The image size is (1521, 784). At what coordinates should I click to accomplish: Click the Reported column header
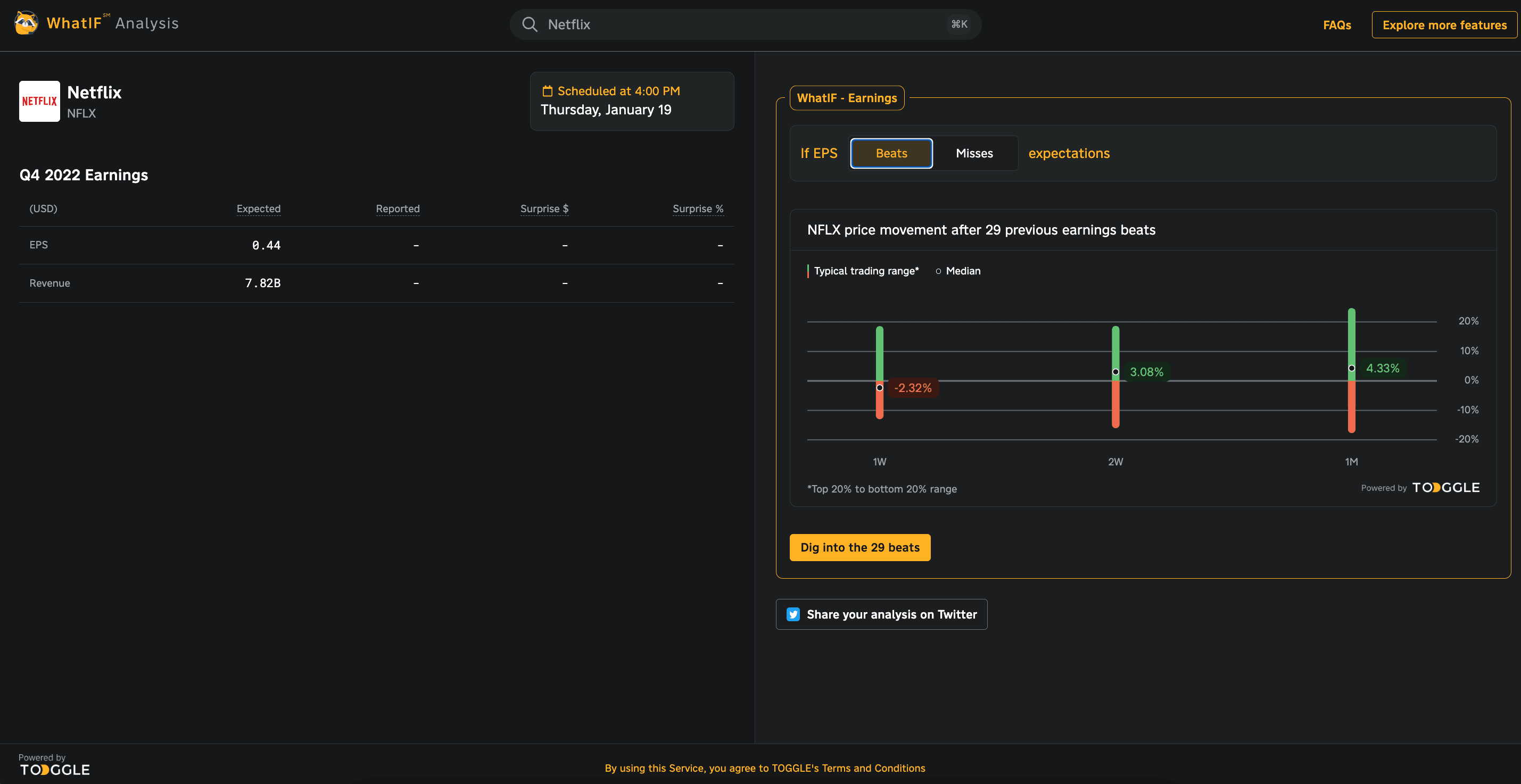[398, 209]
